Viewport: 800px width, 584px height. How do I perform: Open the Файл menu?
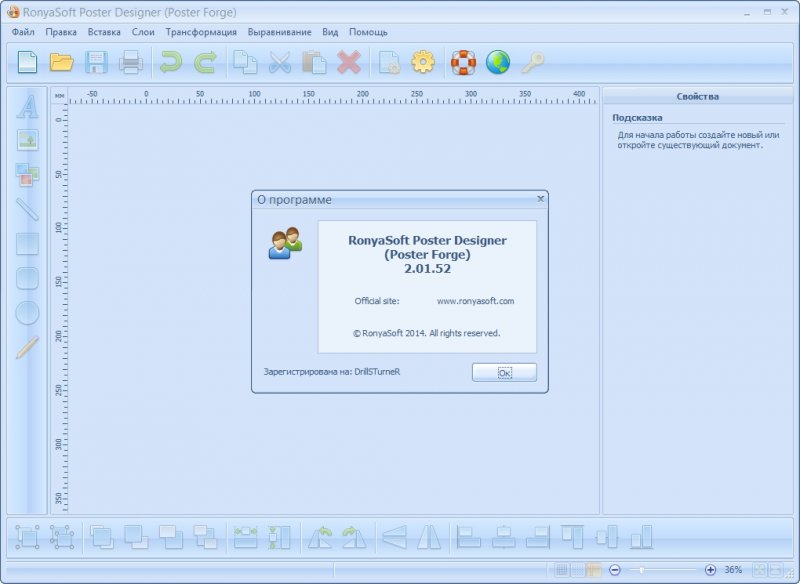pyautogui.click(x=23, y=32)
